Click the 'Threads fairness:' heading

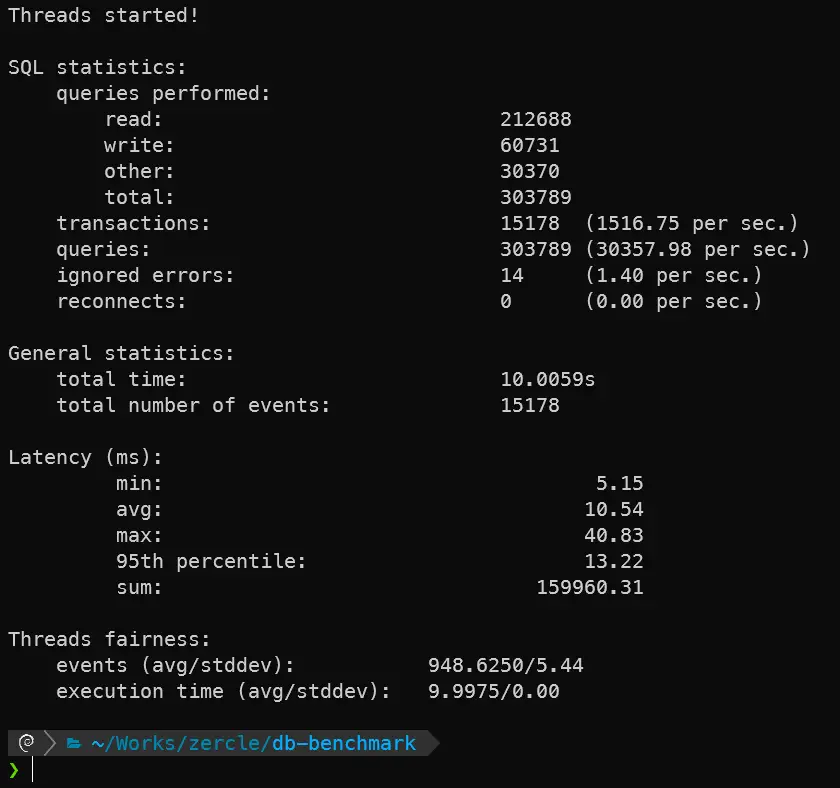pos(109,640)
